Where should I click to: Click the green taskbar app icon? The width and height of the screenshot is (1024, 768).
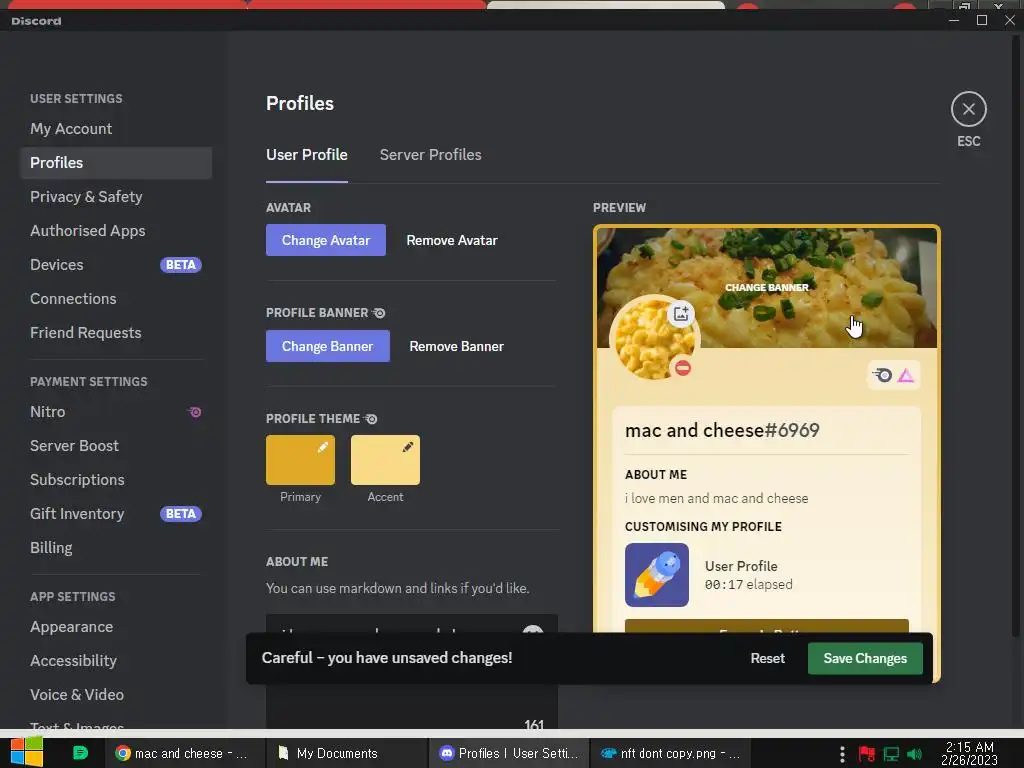tap(80, 753)
